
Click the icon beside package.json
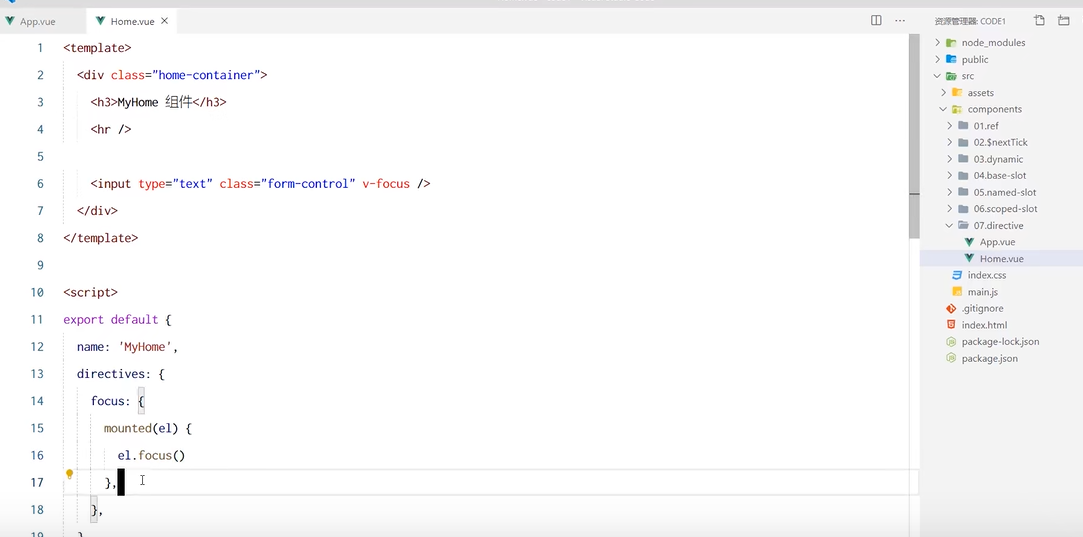coord(951,357)
